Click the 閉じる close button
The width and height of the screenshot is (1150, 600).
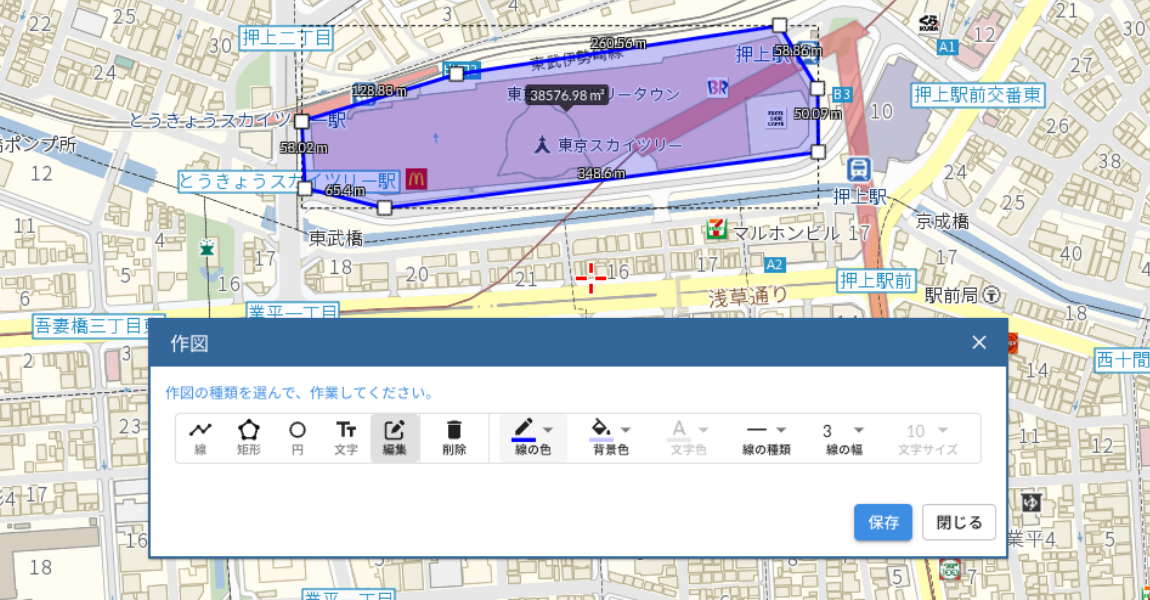957,522
